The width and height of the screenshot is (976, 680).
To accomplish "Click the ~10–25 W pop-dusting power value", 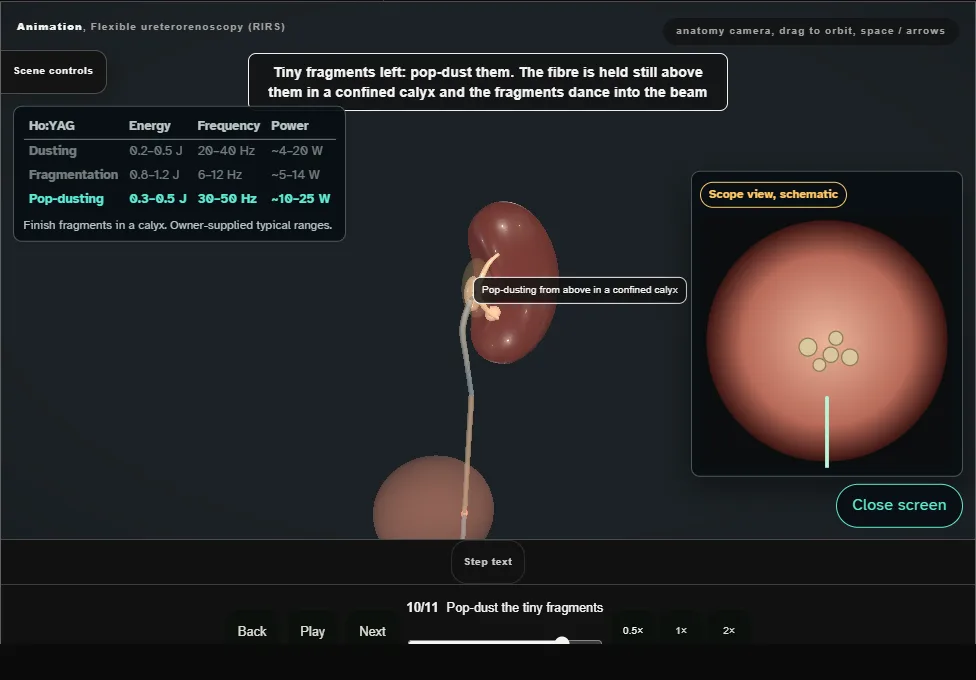I will (301, 199).
